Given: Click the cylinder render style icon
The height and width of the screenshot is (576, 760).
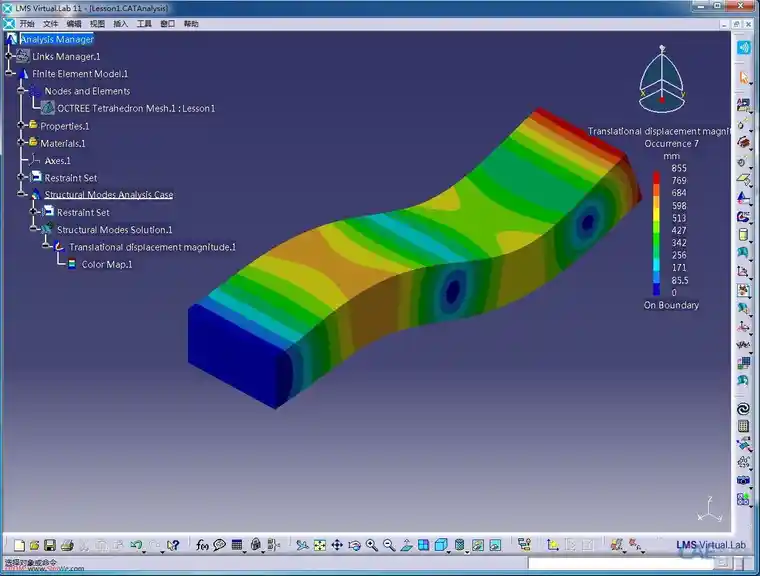Looking at the screenshot, I should click(x=459, y=545).
